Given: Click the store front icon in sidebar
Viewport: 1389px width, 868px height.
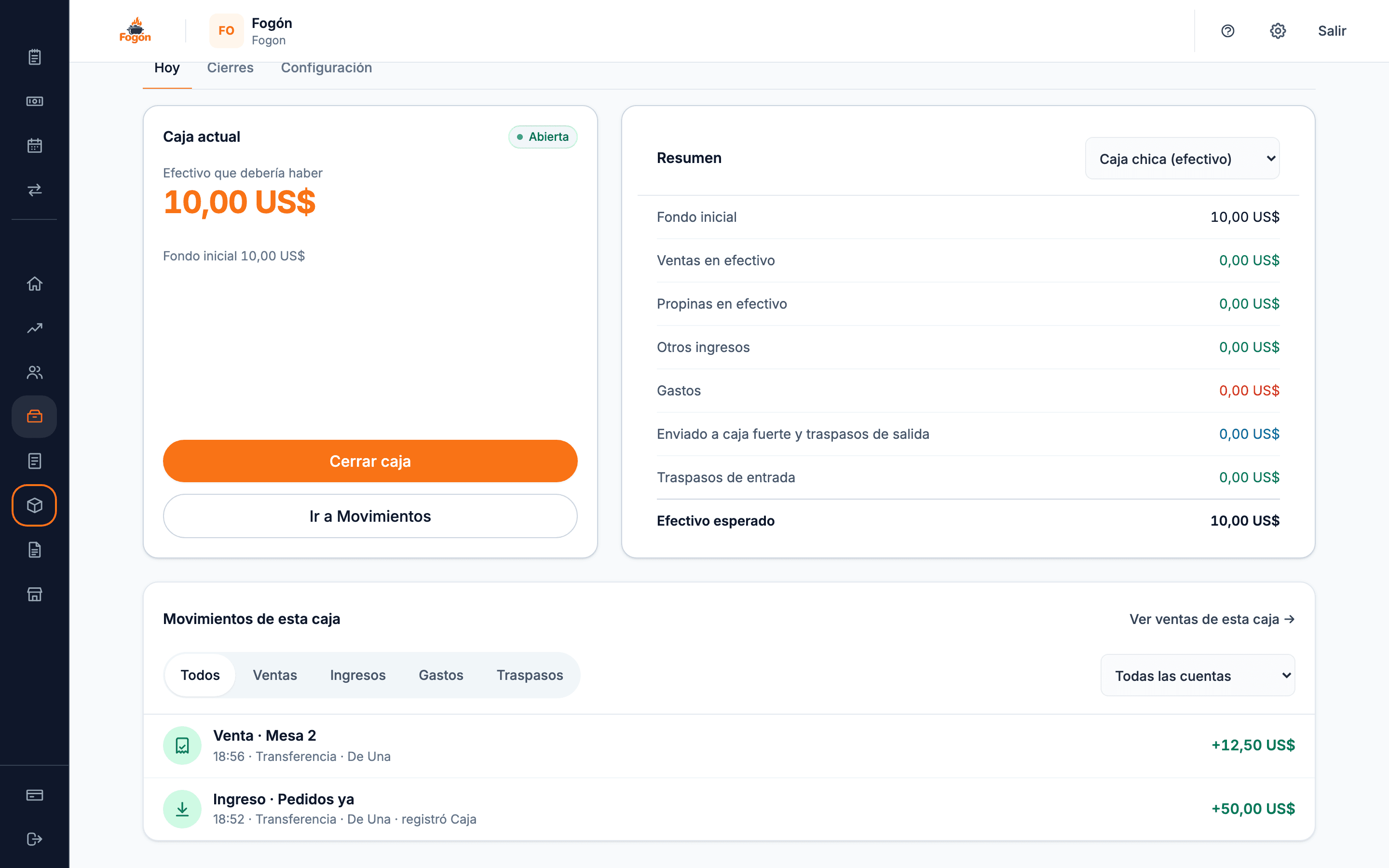Looking at the screenshot, I should pyautogui.click(x=34, y=594).
